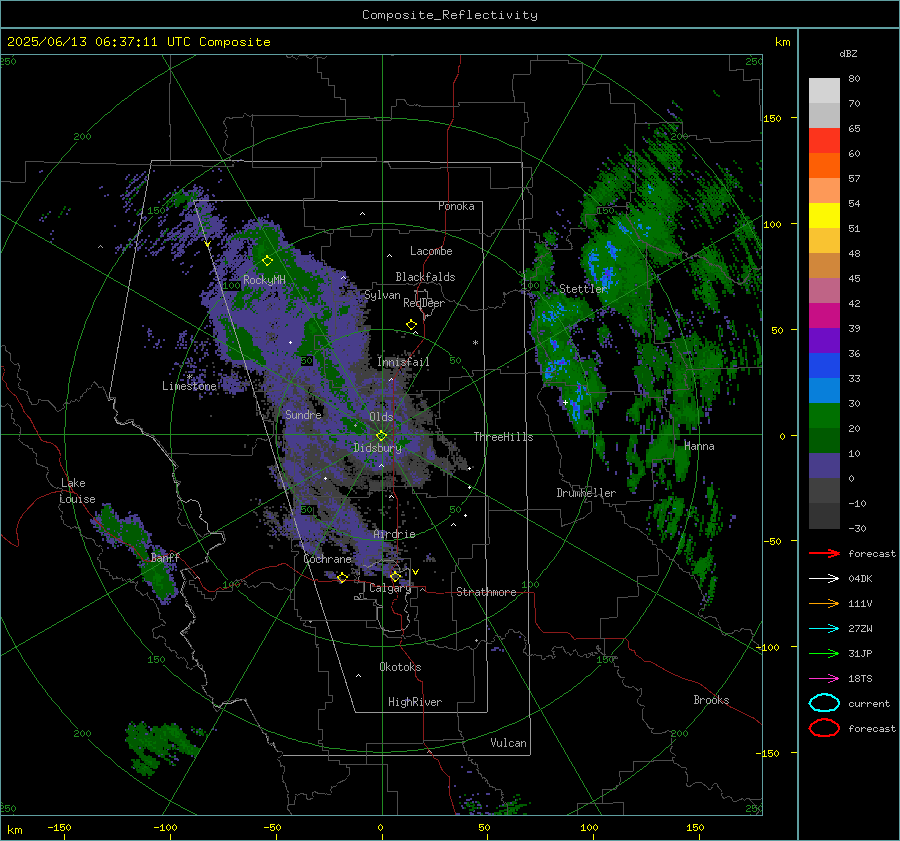
Task: Click the Vulcan city label
Action: pyautogui.click(x=509, y=743)
